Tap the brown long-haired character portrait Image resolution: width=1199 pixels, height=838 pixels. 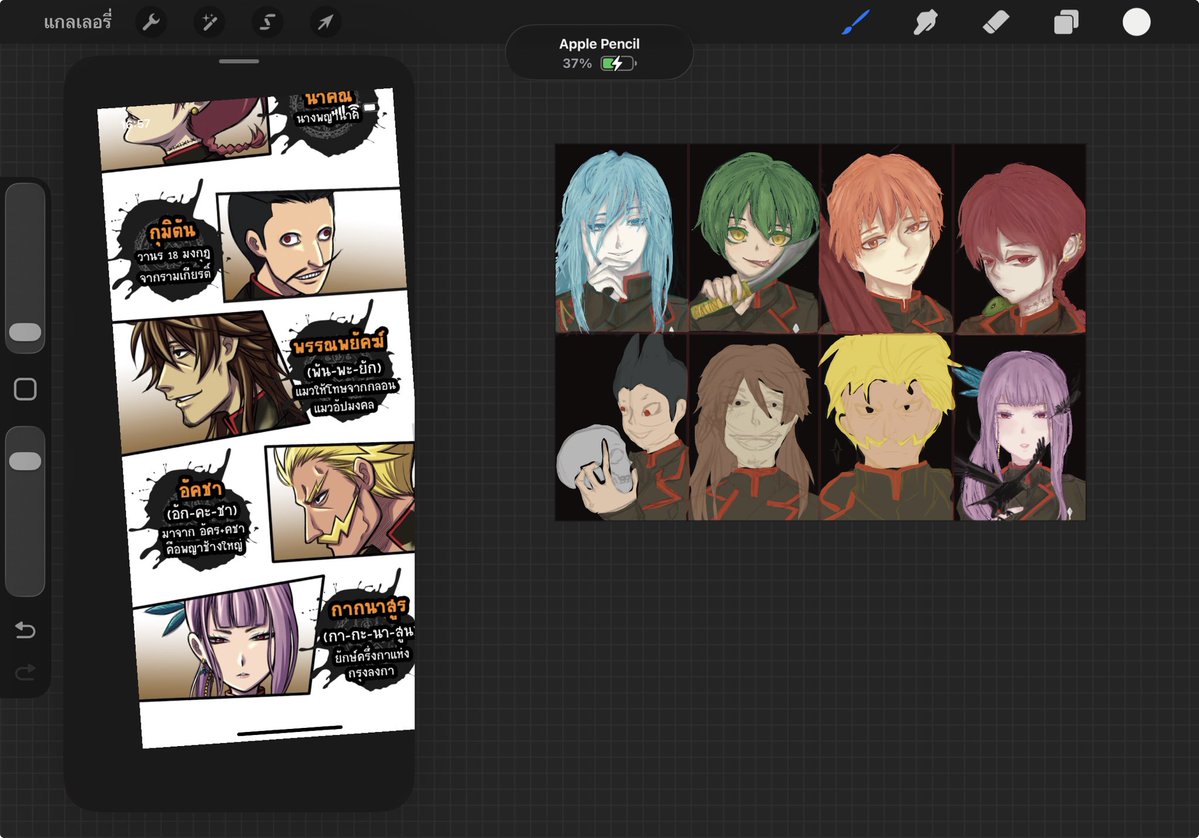tap(754, 427)
